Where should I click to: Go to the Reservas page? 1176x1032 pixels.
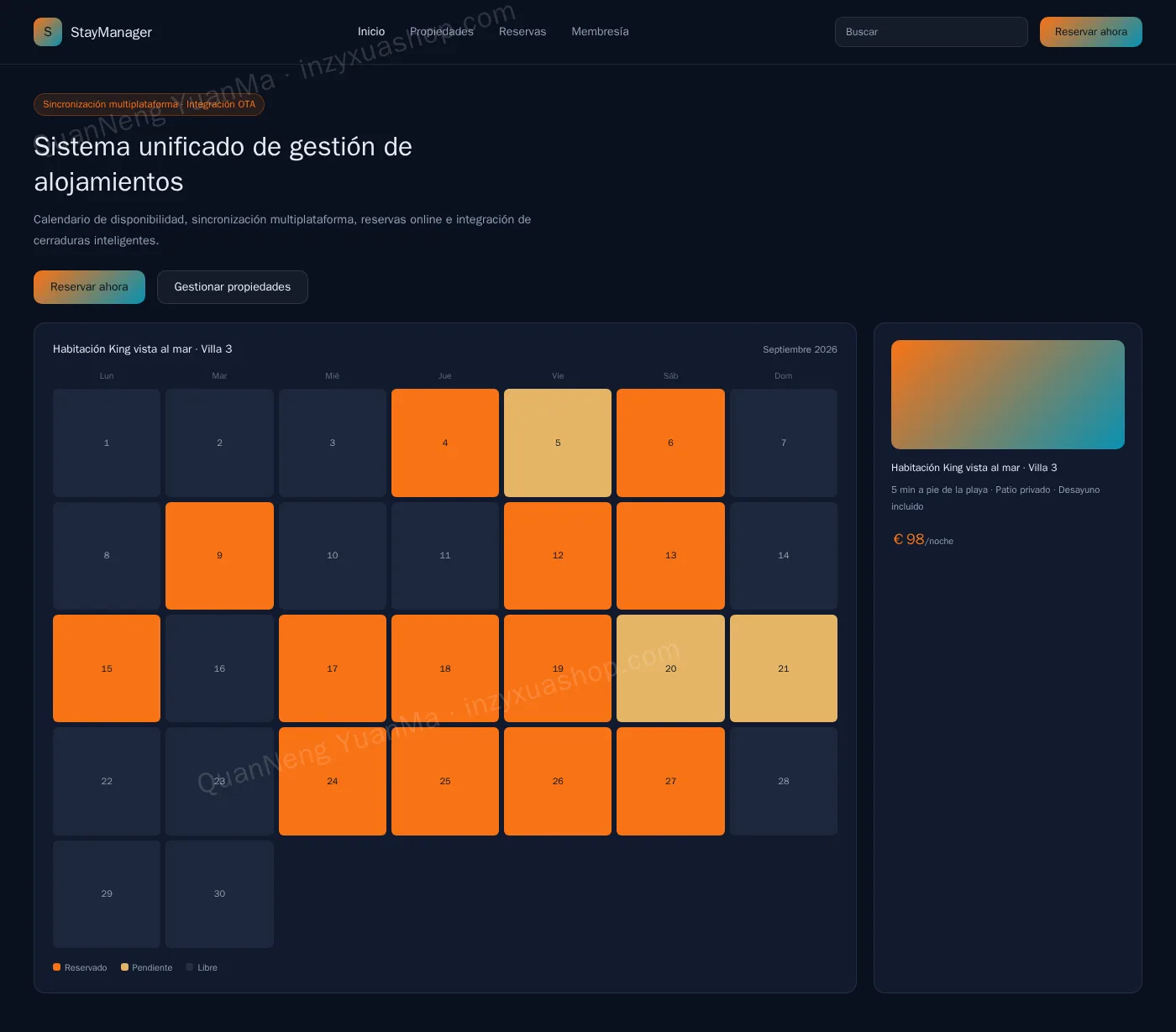pyautogui.click(x=522, y=32)
